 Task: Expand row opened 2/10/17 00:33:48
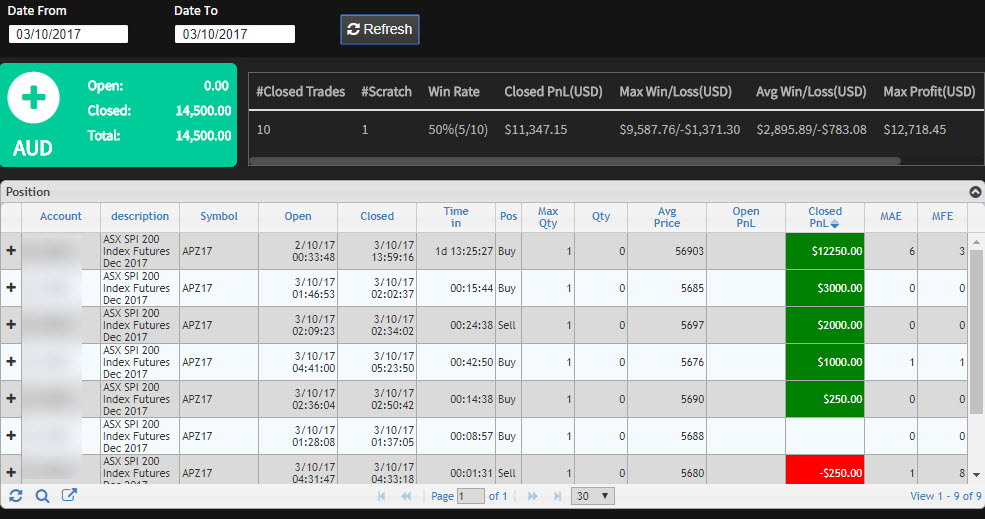(11, 251)
